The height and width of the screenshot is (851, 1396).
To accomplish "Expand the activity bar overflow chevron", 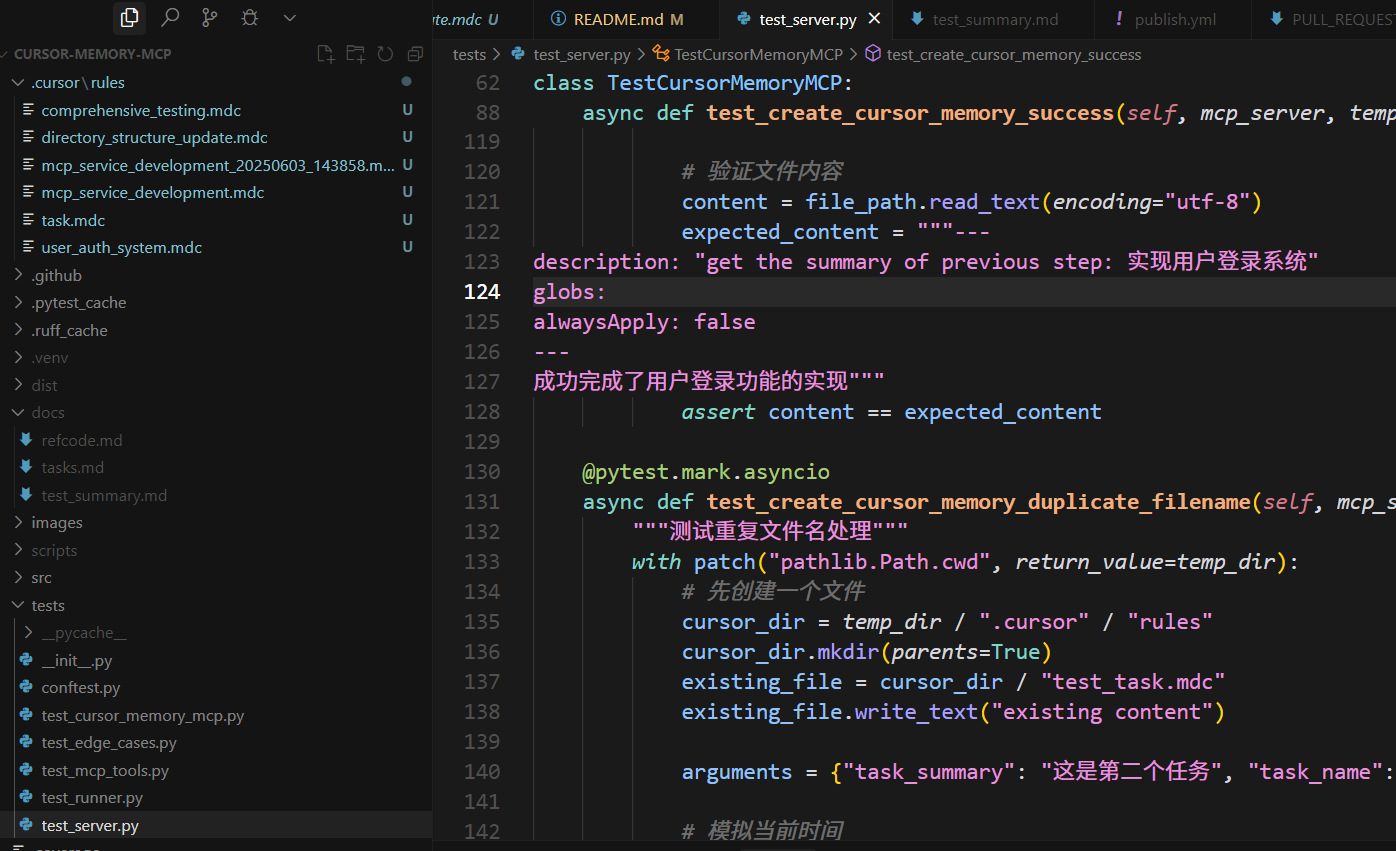I will pyautogui.click(x=290, y=17).
